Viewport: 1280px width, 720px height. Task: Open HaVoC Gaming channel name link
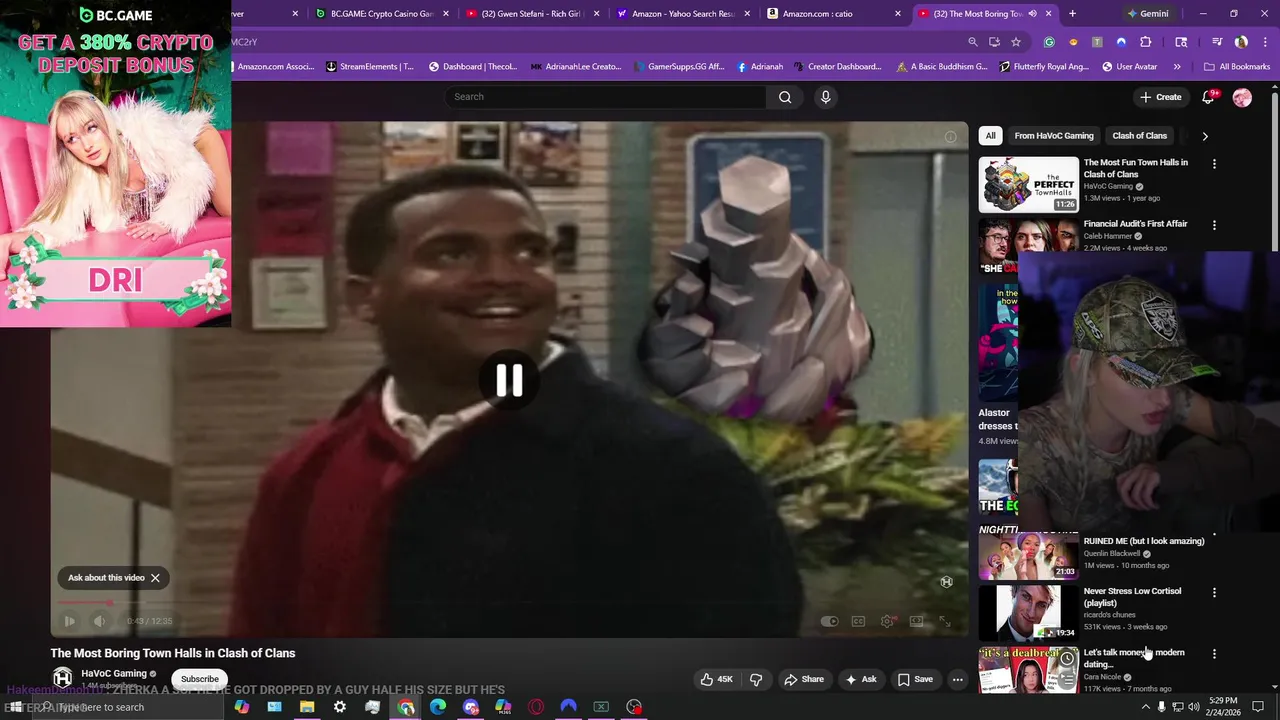coord(114,673)
